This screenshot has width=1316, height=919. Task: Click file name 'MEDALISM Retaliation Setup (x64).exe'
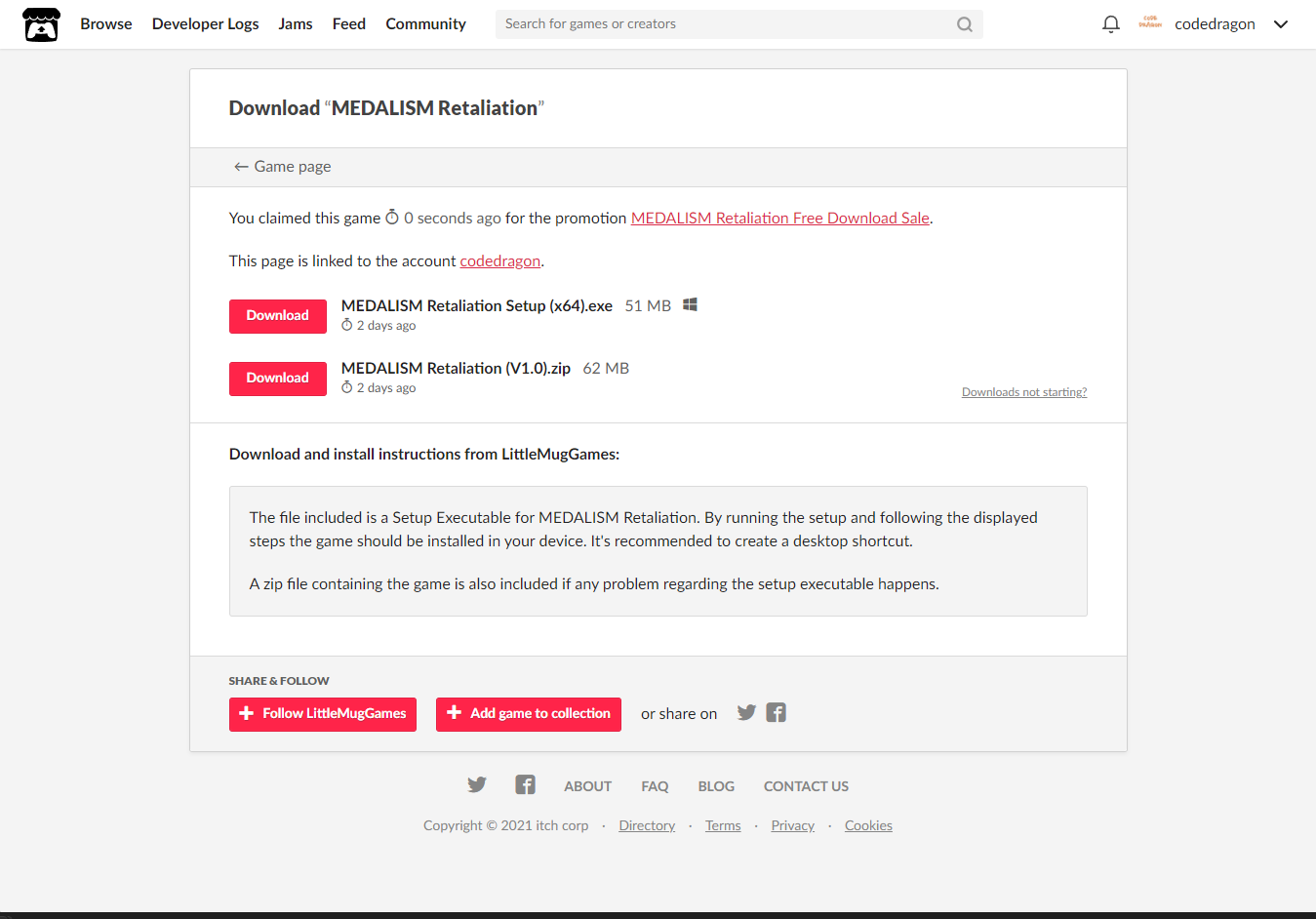(x=477, y=306)
